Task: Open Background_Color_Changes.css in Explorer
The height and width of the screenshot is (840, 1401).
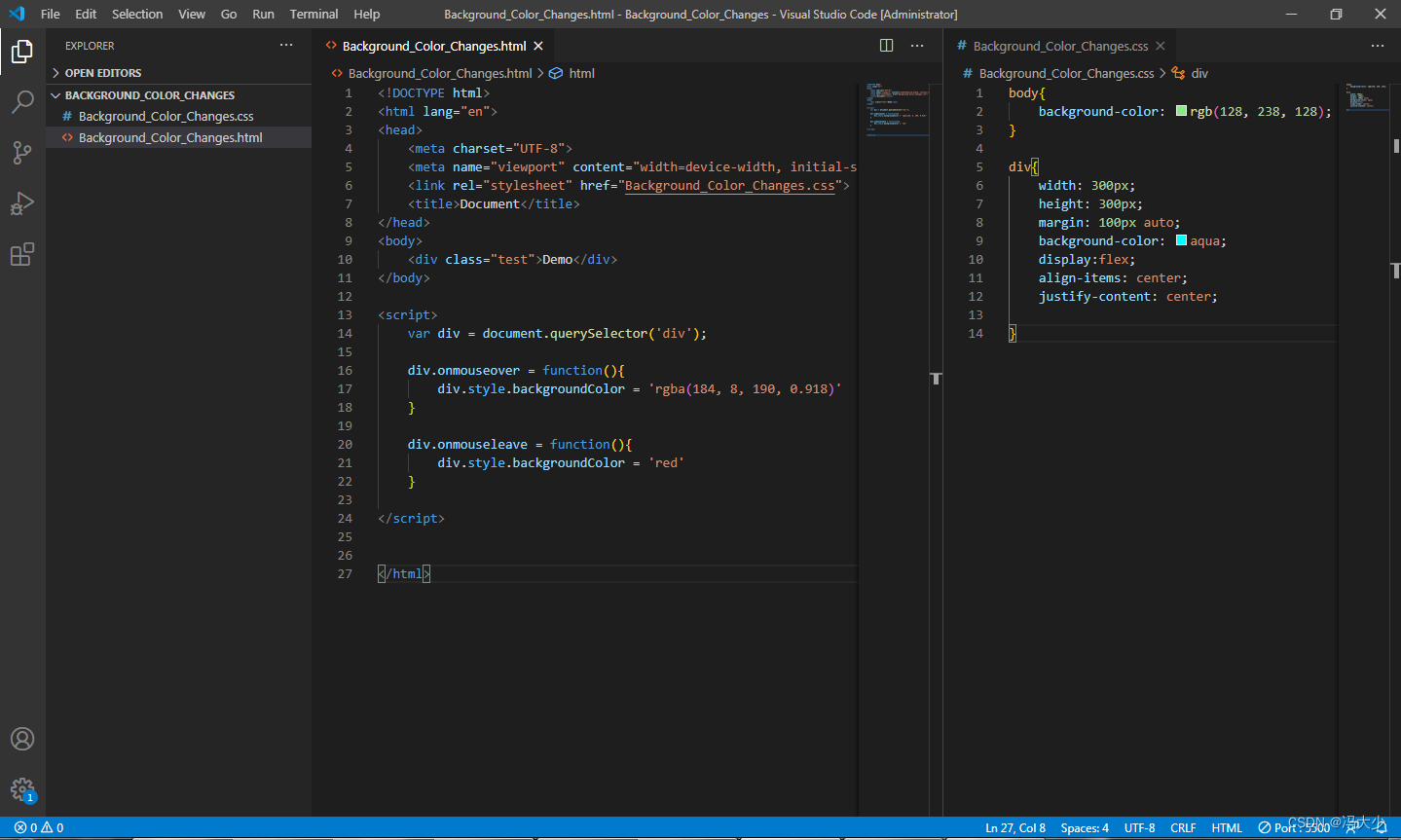Action: tap(166, 116)
